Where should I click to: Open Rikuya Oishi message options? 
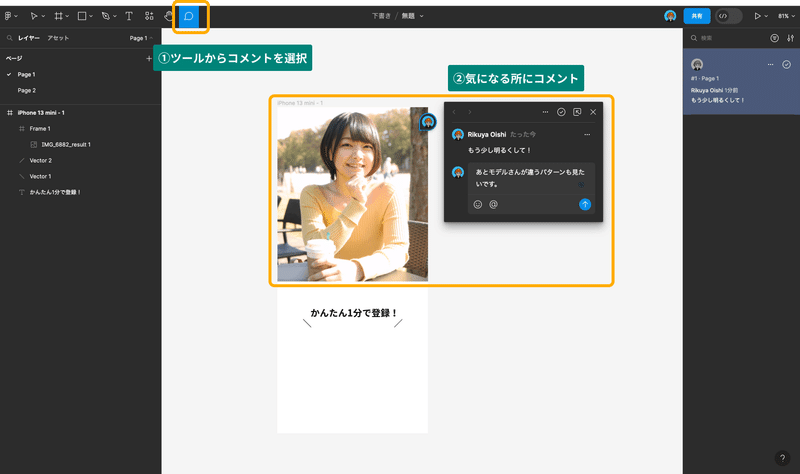(x=587, y=135)
